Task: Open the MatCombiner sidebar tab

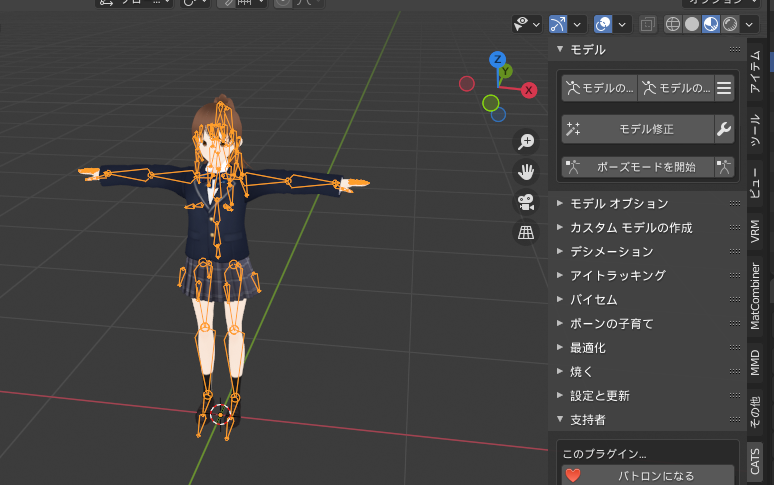Action: pyautogui.click(x=755, y=297)
